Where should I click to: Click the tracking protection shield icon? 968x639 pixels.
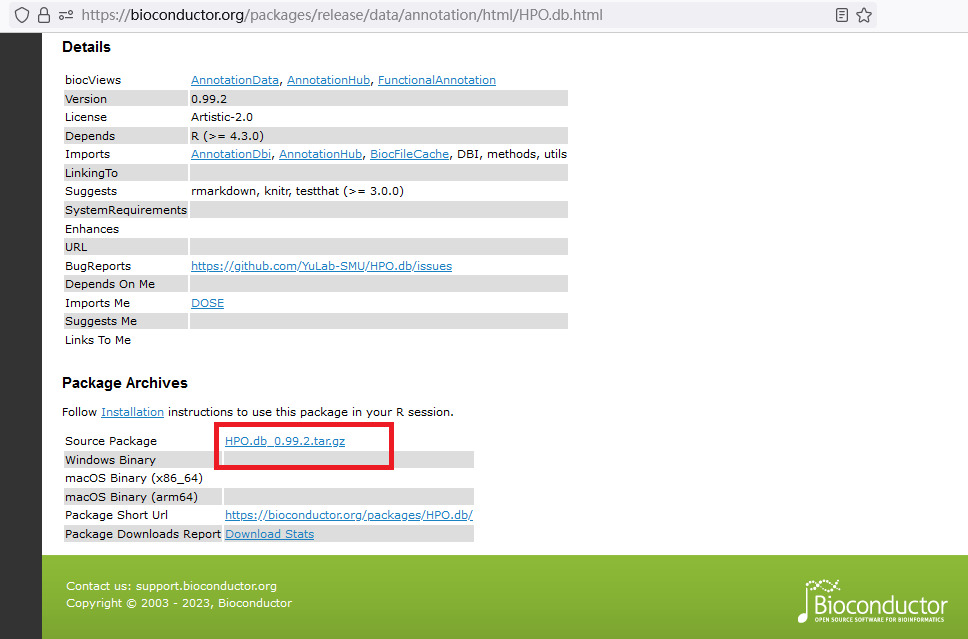22,15
